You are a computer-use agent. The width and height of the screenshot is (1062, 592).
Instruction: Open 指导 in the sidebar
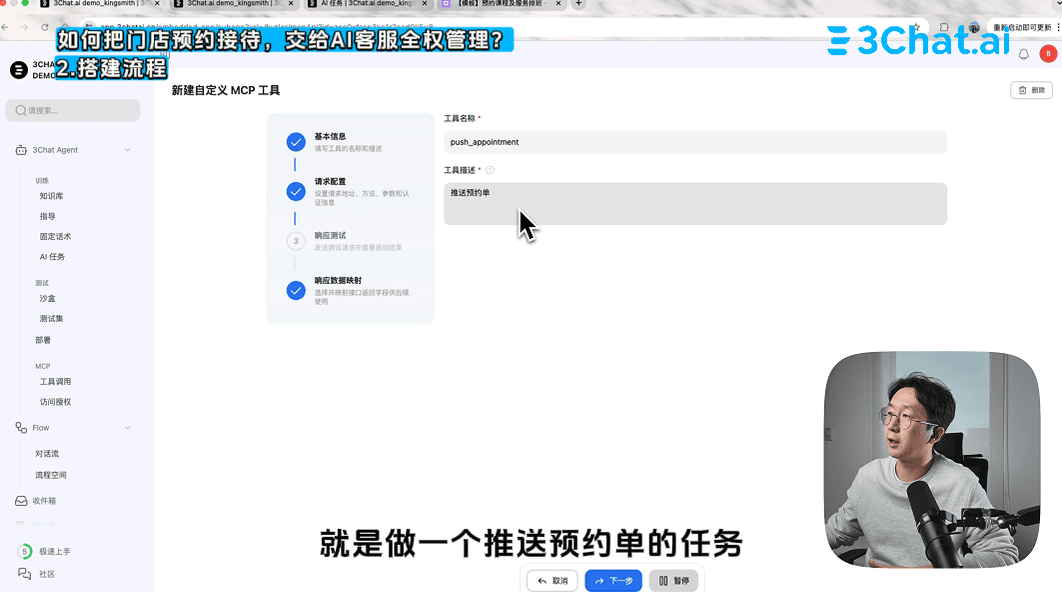(x=47, y=216)
